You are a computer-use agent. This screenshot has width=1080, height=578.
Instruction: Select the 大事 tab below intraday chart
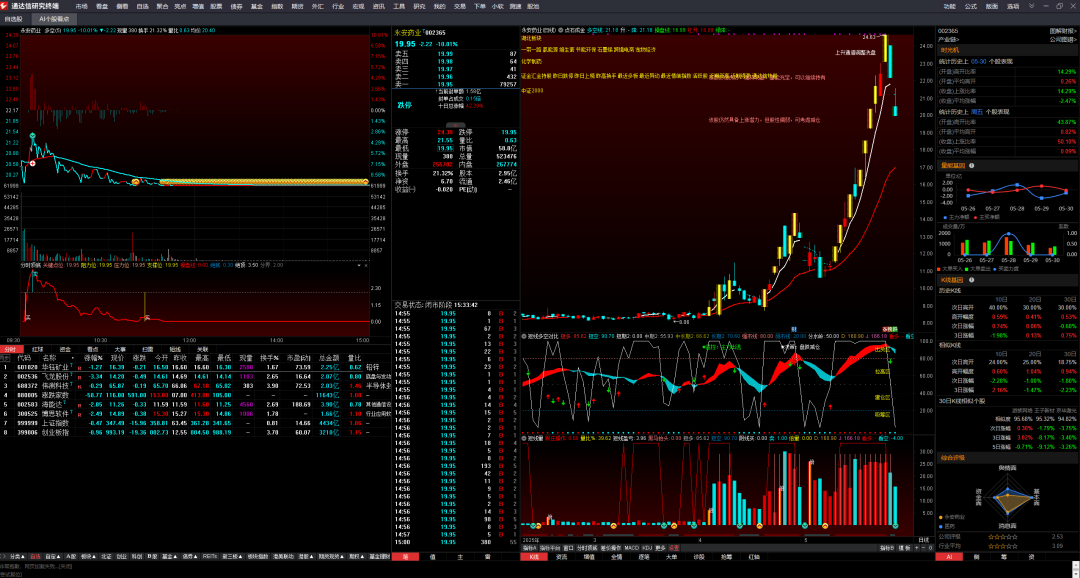(x=120, y=349)
